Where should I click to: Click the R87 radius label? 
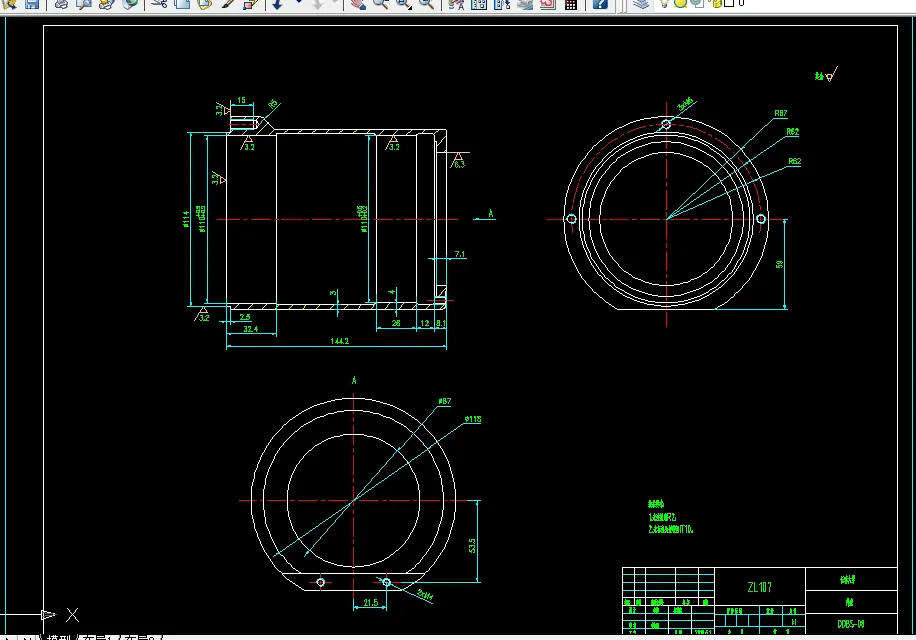780,113
